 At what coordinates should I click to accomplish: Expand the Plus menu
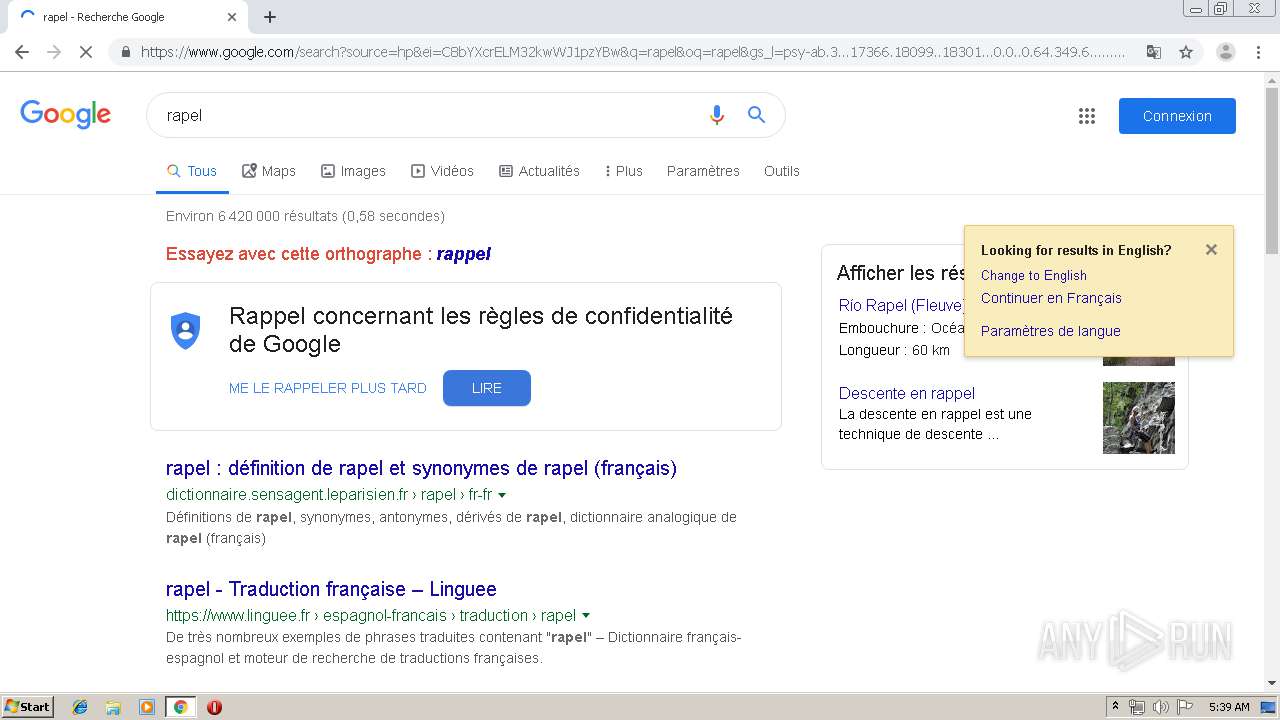pyautogui.click(x=624, y=171)
